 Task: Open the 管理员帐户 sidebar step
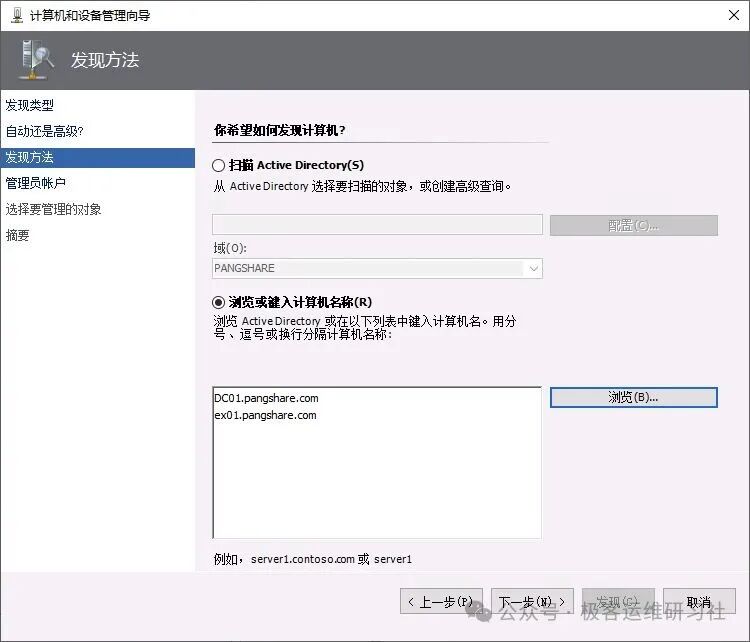tap(35, 183)
